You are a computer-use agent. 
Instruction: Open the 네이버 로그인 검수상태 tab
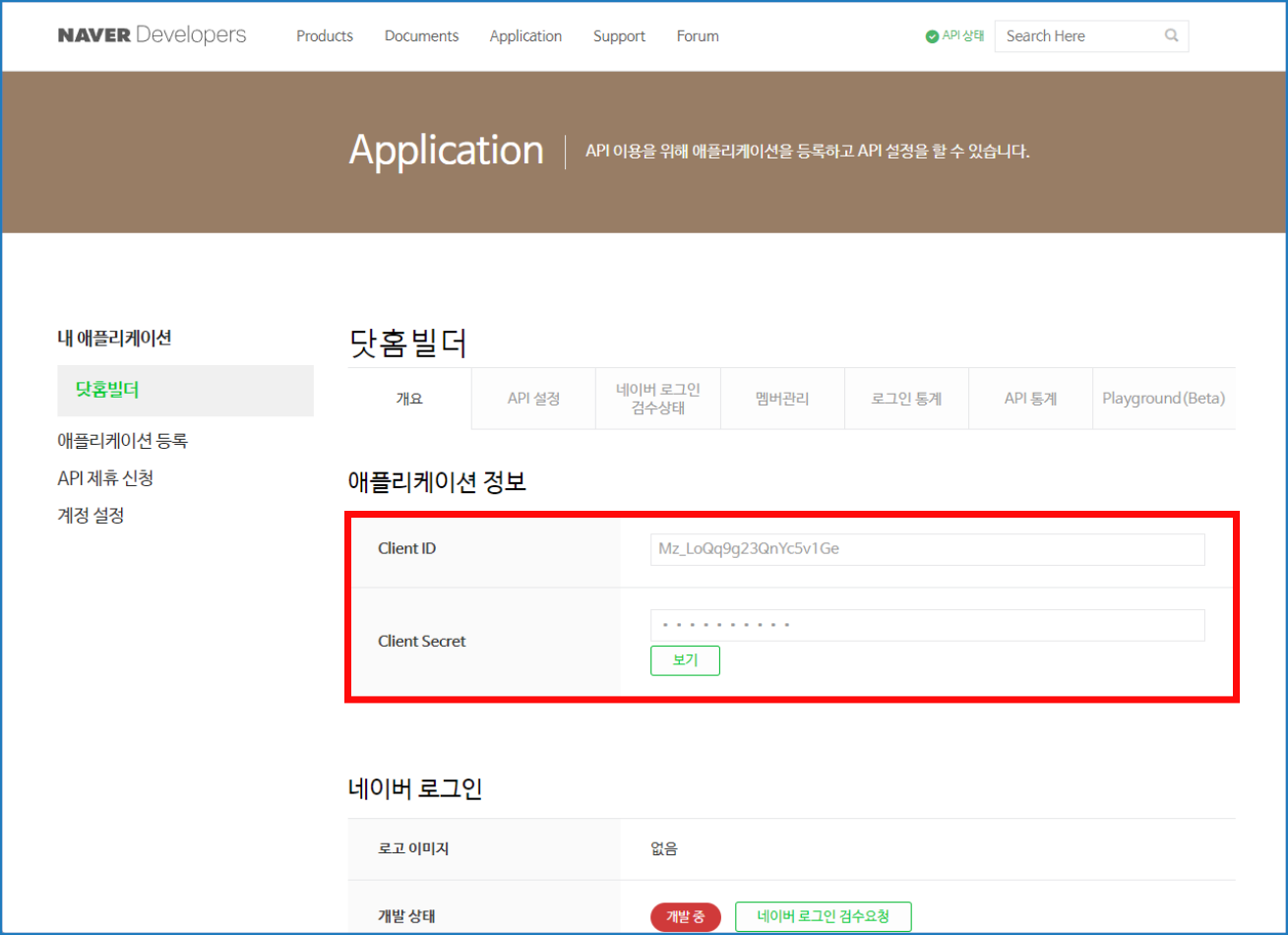pos(657,399)
